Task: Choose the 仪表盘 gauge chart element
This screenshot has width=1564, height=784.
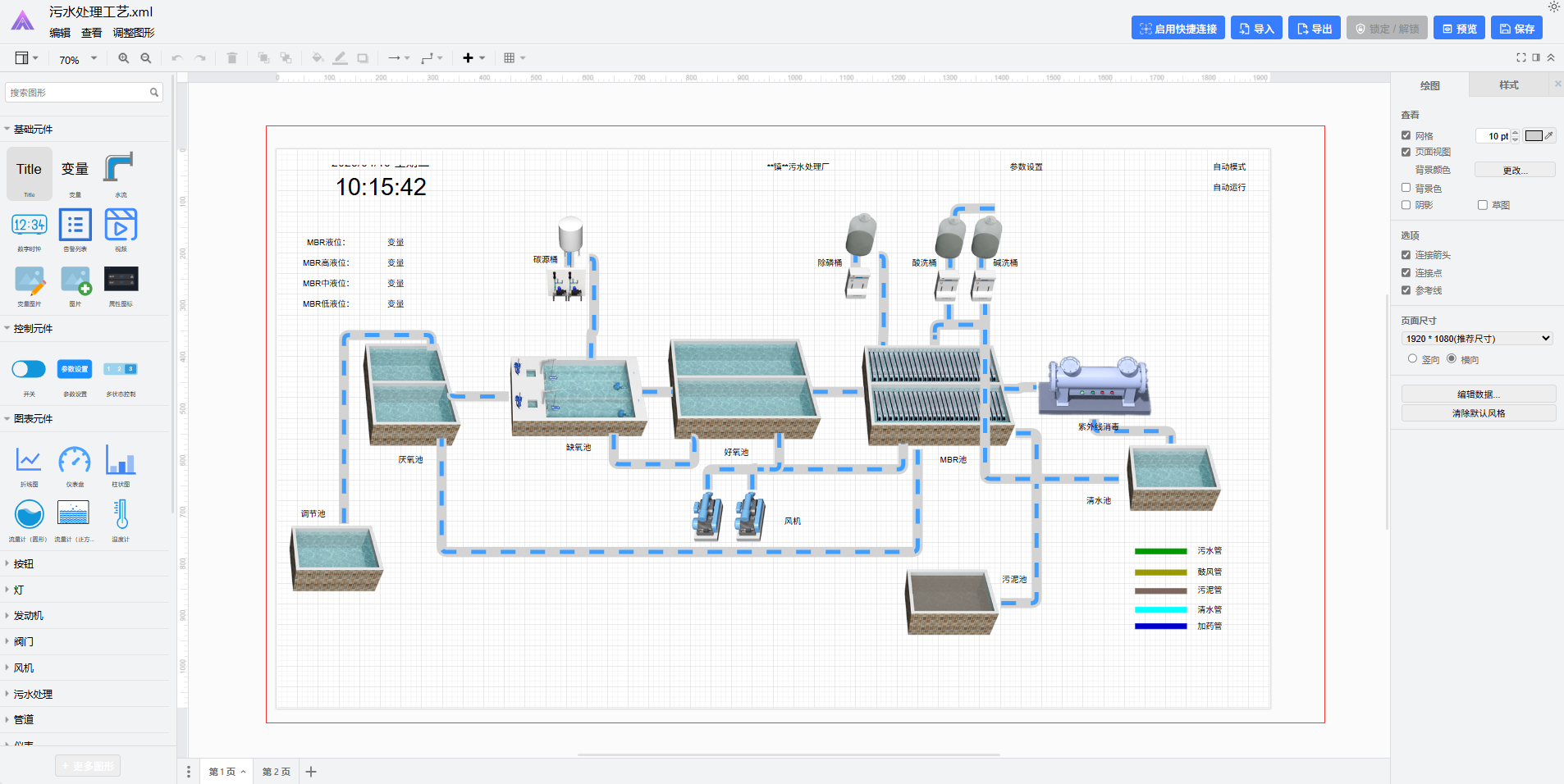Action: (x=75, y=461)
